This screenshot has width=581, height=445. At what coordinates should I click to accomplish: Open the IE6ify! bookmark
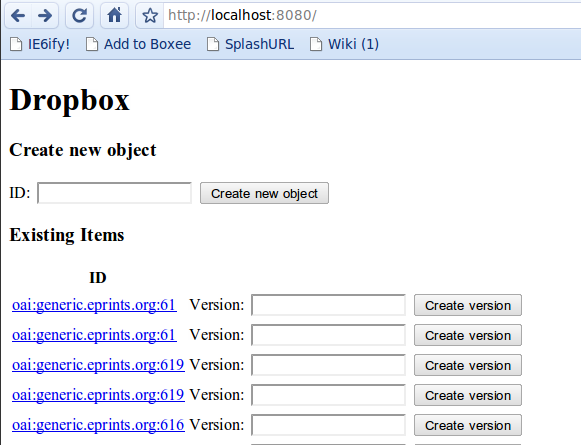[x=40, y=44]
